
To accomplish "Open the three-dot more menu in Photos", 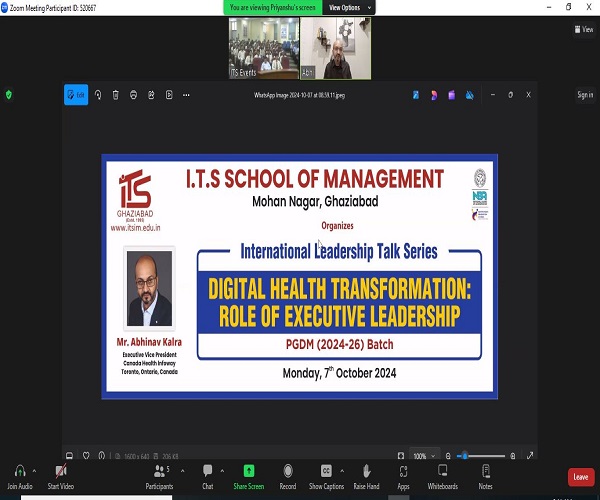I will click(x=186, y=95).
